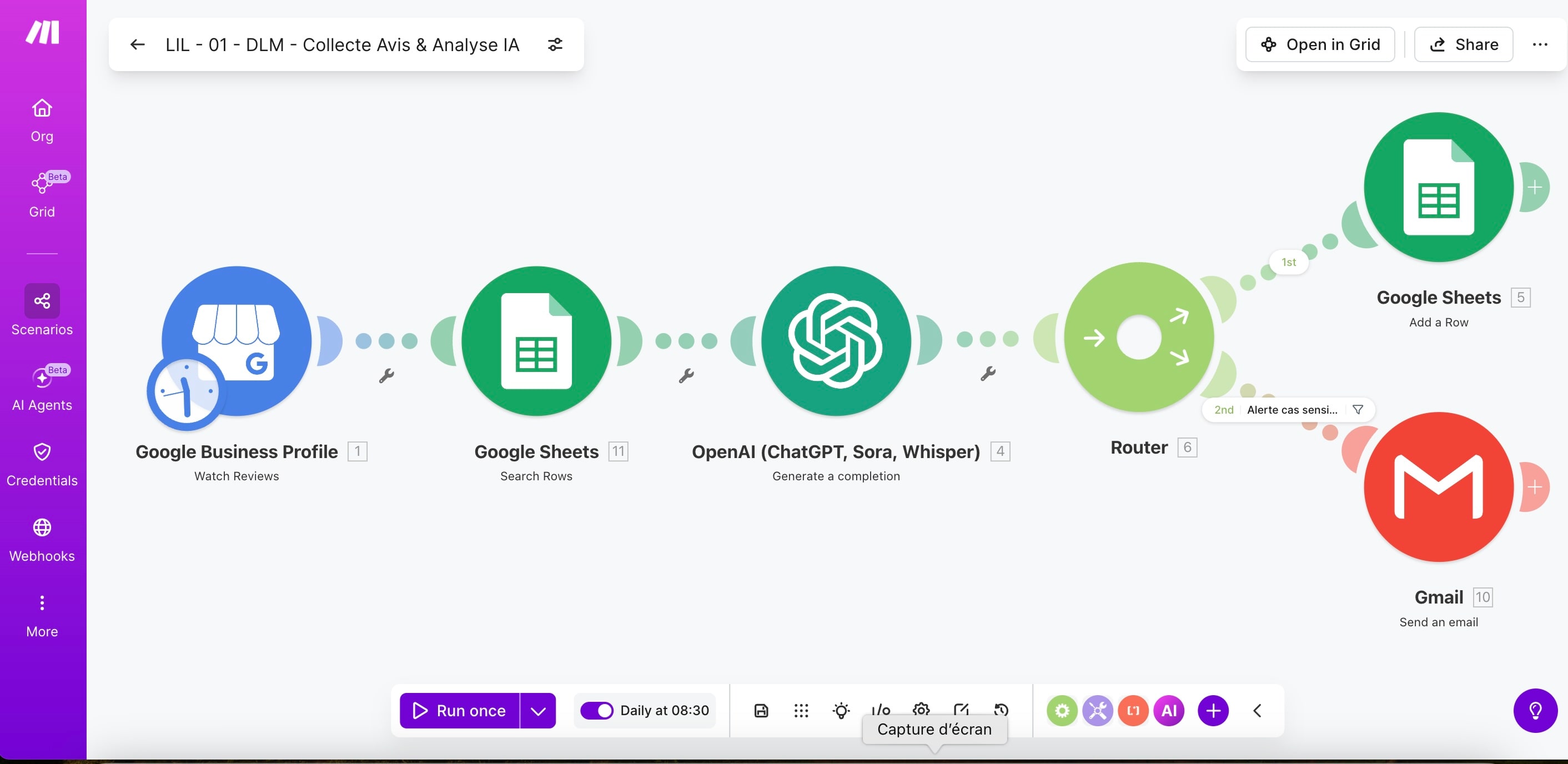Click the module number 6 badge on Router

click(x=1187, y=448)
